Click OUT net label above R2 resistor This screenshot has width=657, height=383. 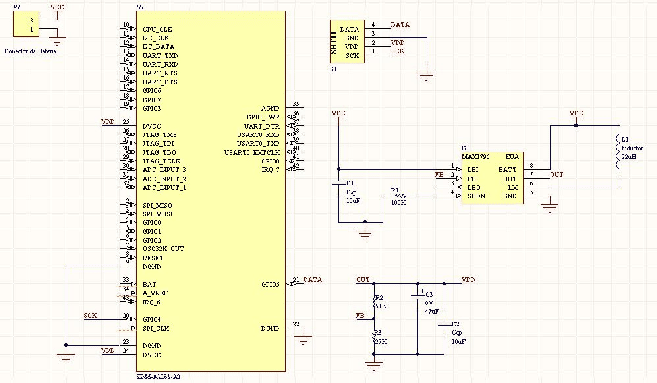363,279
